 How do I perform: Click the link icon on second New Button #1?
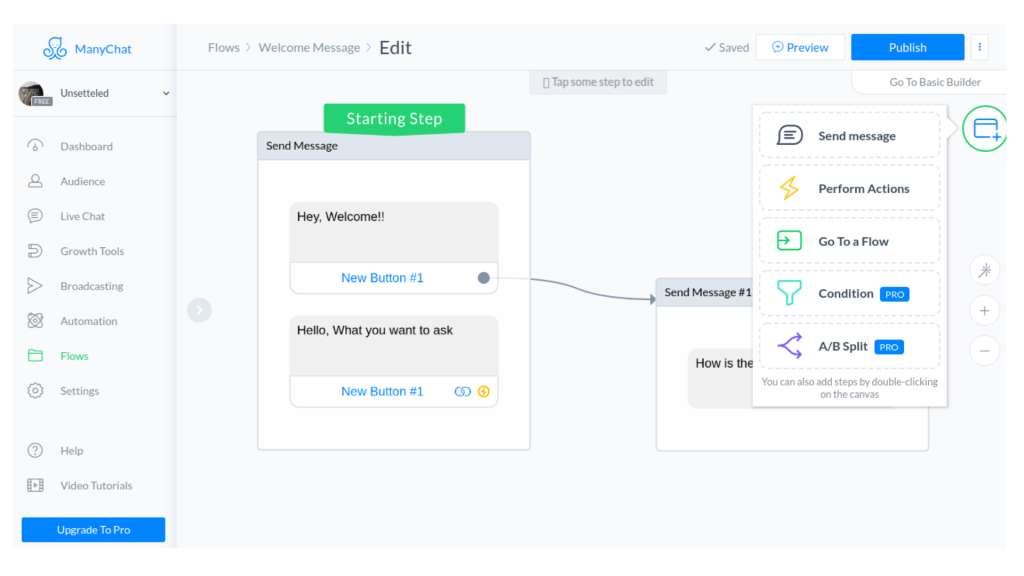point(462,392)
